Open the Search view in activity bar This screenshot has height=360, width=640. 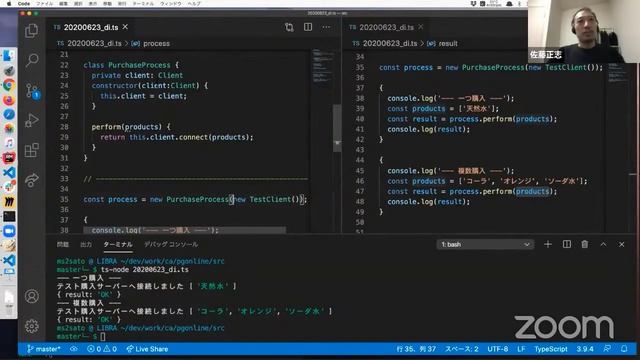point(31,60)
